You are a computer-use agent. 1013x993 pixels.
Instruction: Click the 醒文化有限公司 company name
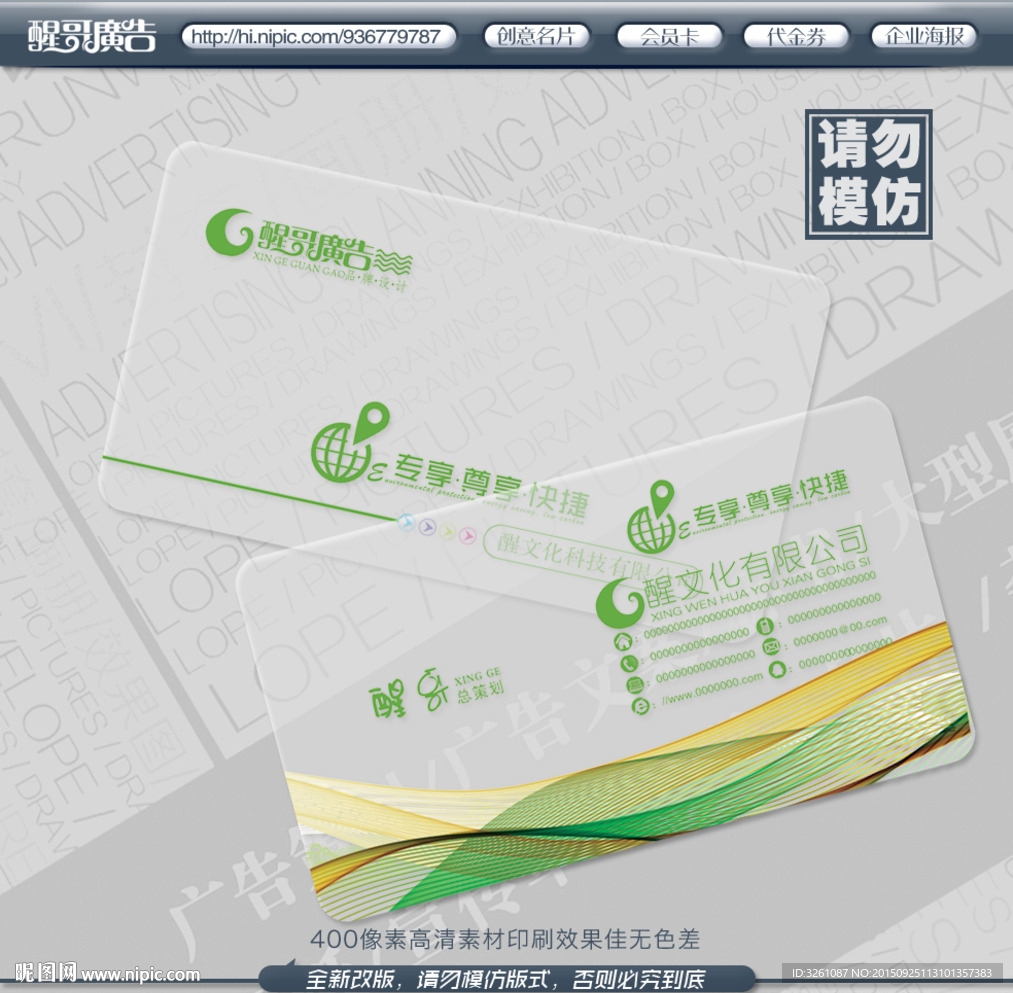(757, 566)
